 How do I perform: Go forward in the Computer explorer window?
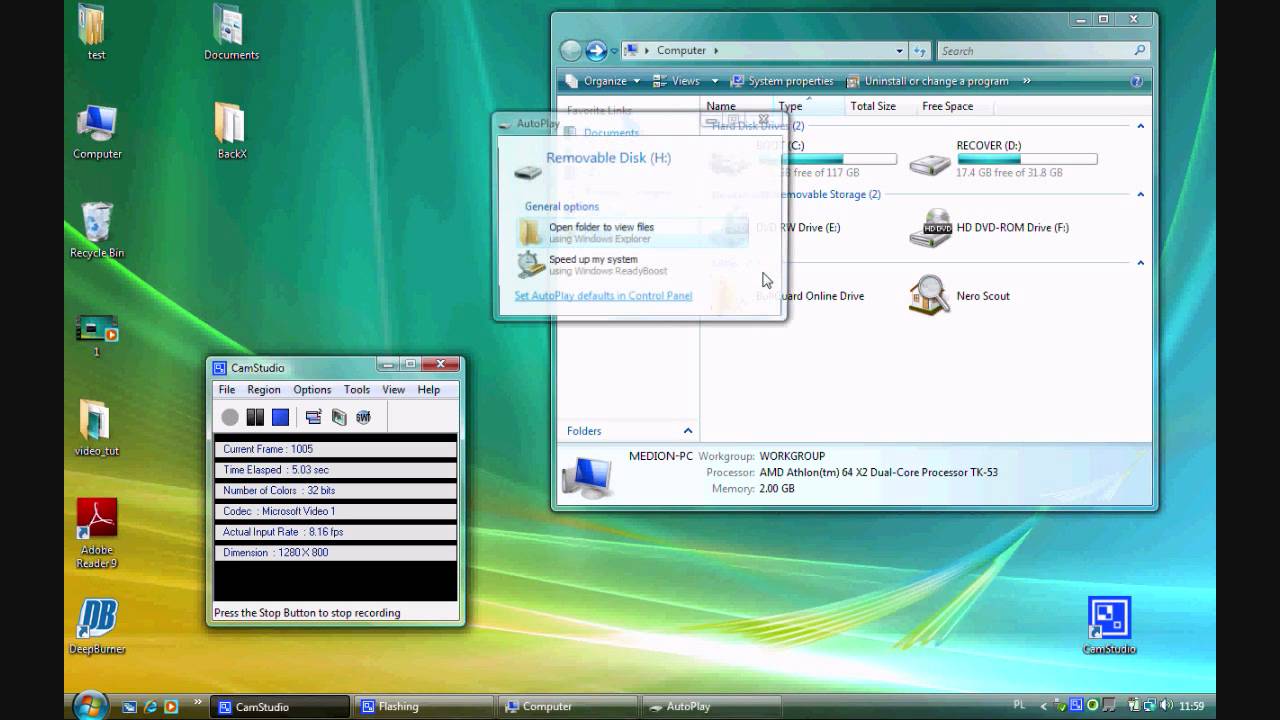[x=596, y=50]
